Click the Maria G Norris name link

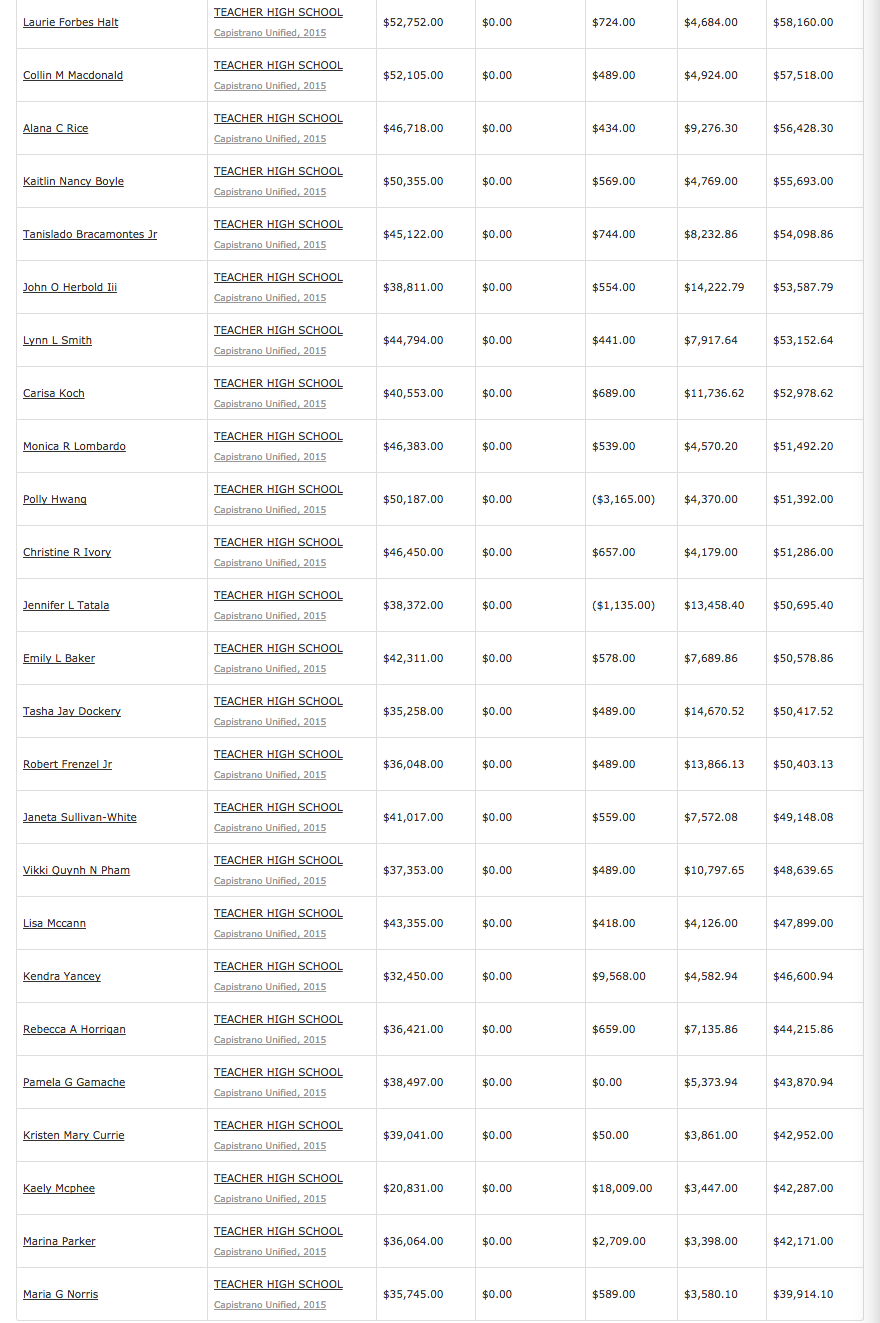tap(61, 1294)
